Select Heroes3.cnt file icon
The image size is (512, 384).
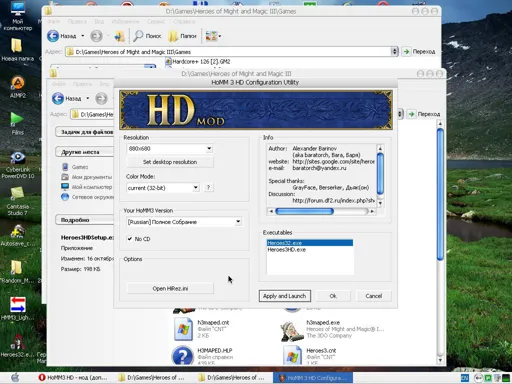[x=292, y=355]
